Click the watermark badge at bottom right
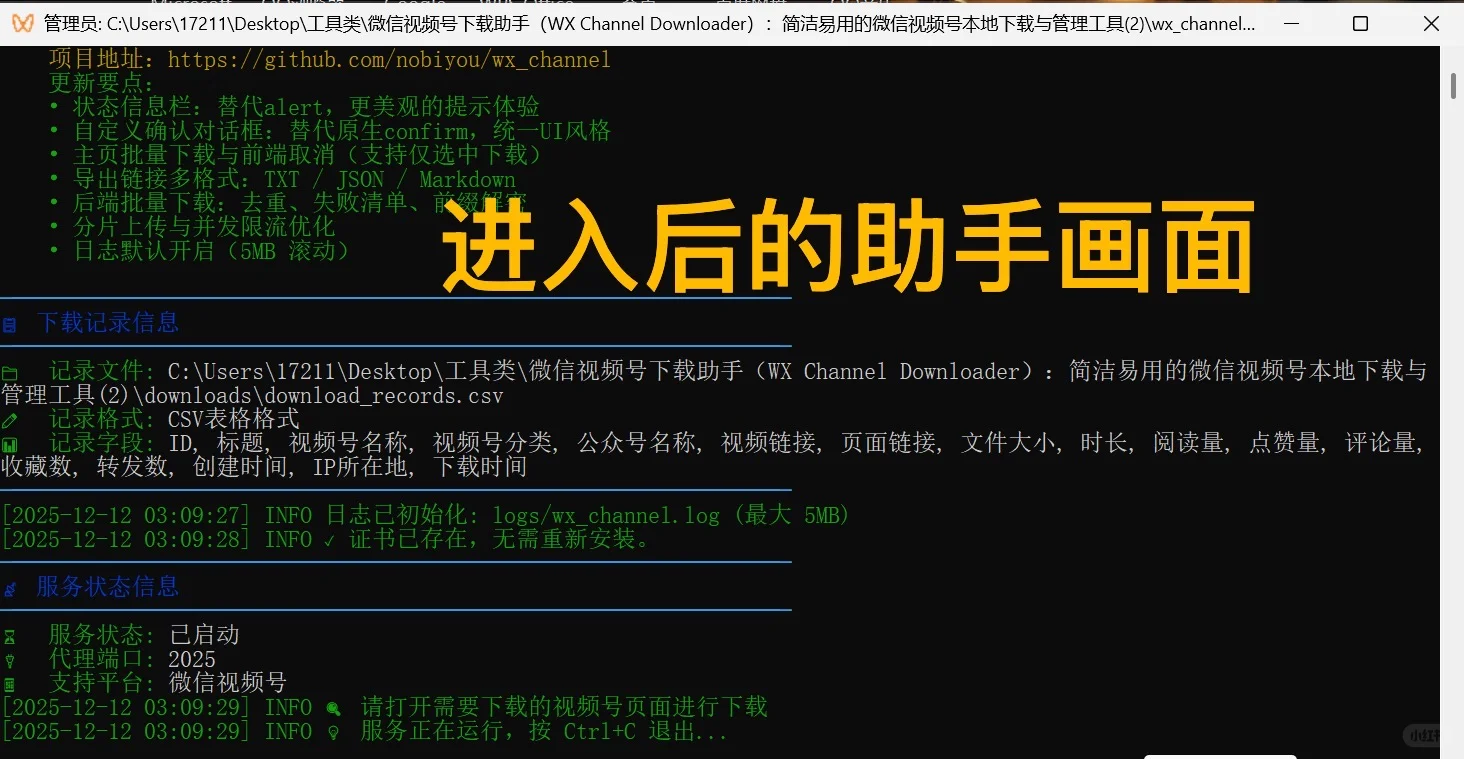 (1421, 735)
